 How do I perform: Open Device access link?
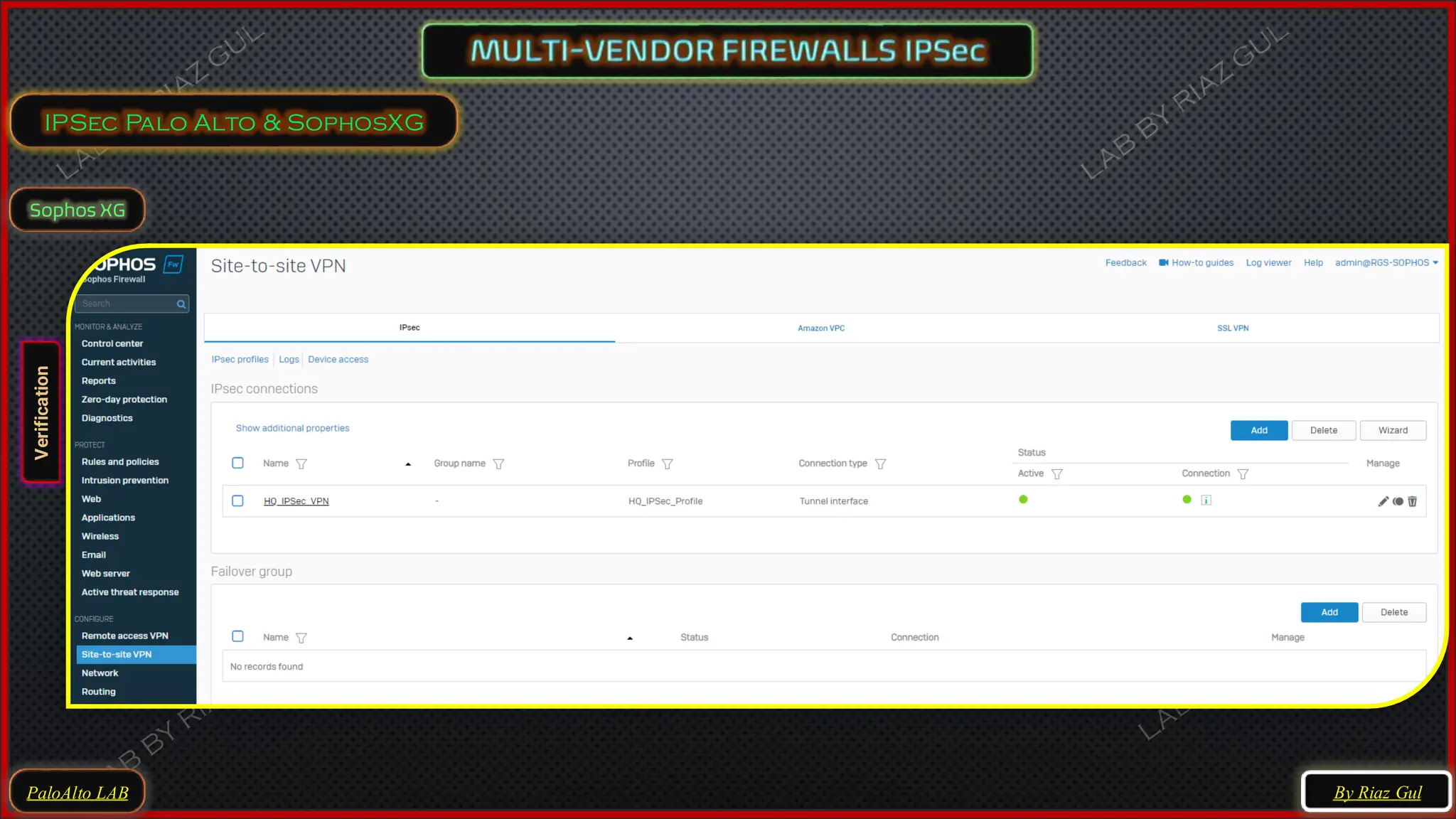click(338, 359)
